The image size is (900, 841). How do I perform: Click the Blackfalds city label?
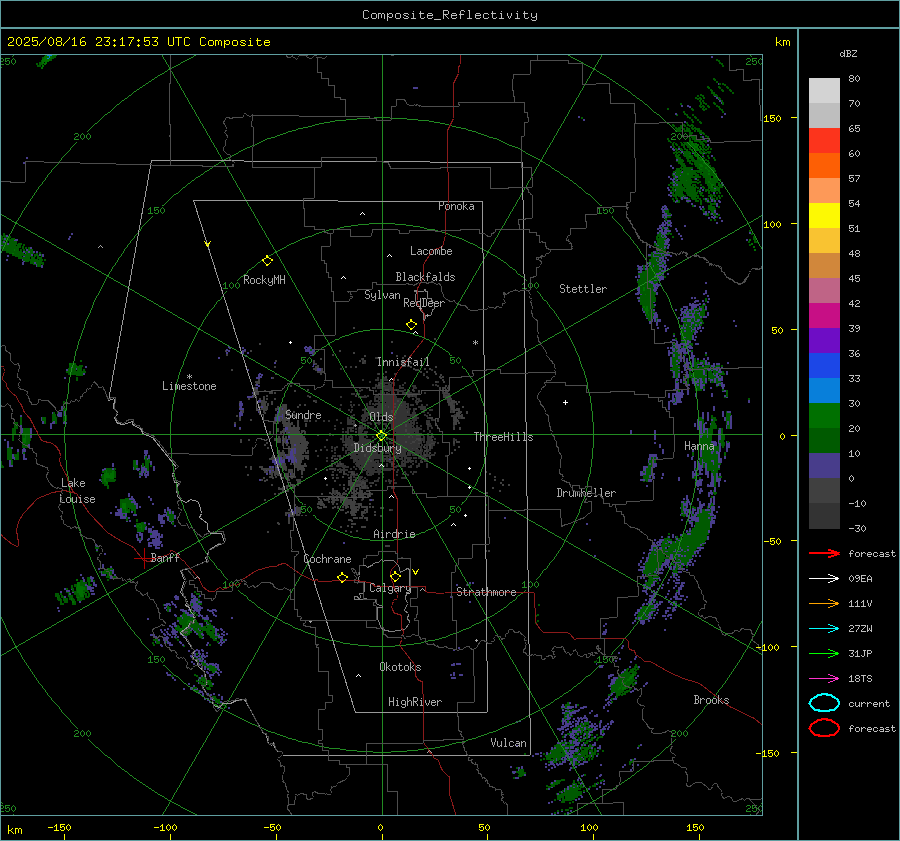click(x=425, y=277)
